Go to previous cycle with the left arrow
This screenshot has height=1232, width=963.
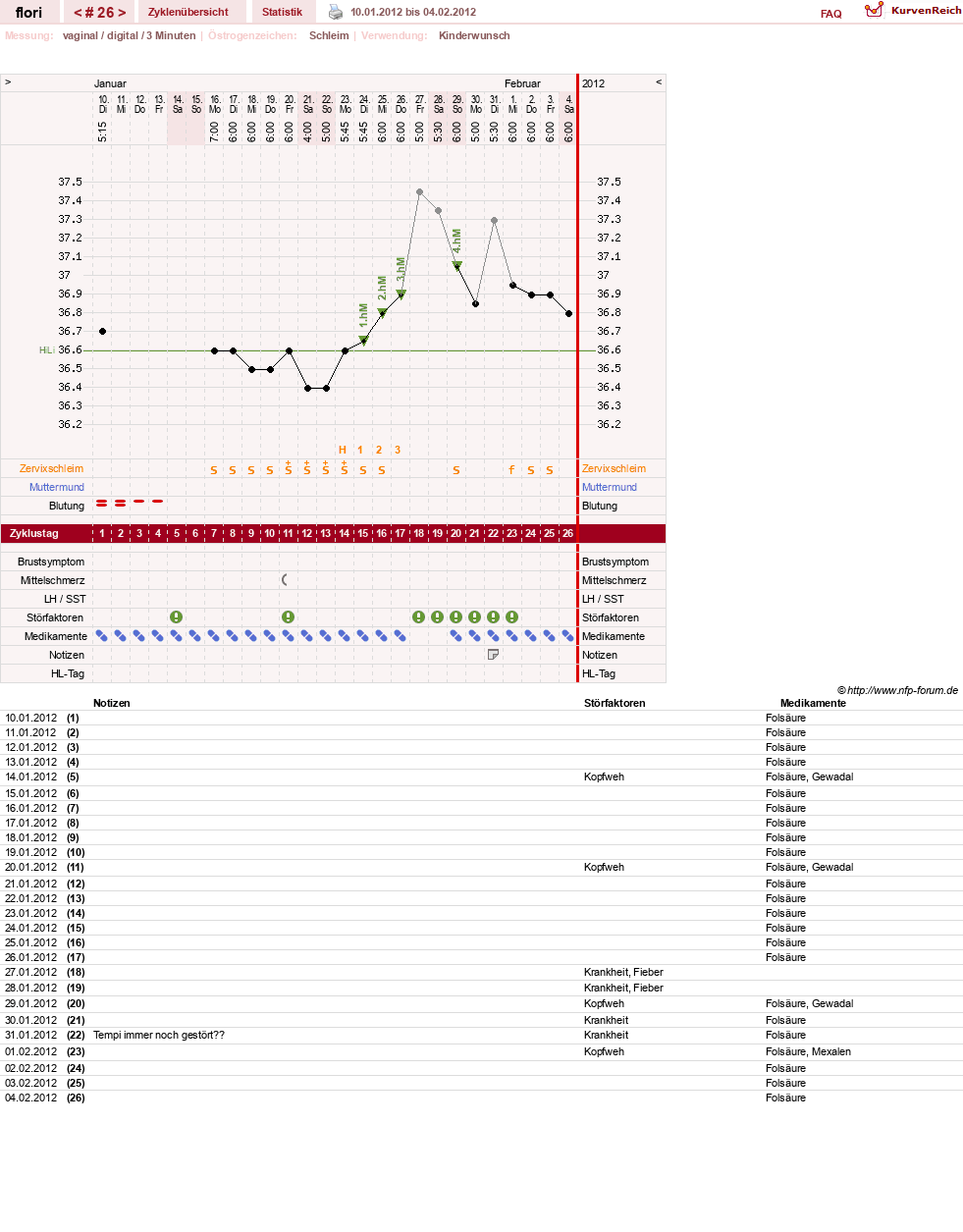pos(78,13)
